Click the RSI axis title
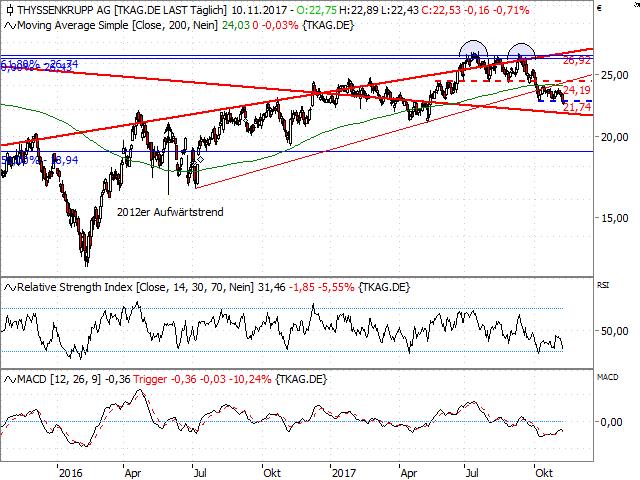 [x=603, y=285]
